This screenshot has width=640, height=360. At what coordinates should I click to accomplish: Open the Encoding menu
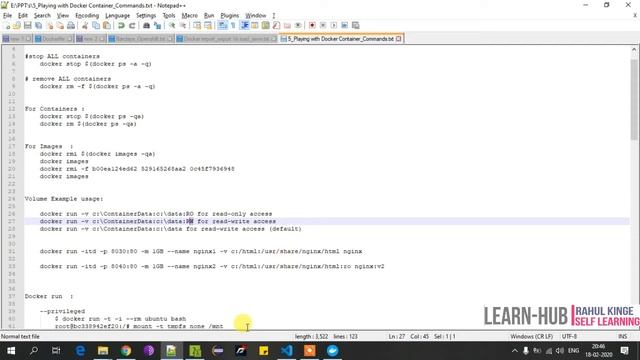point(87,16)
